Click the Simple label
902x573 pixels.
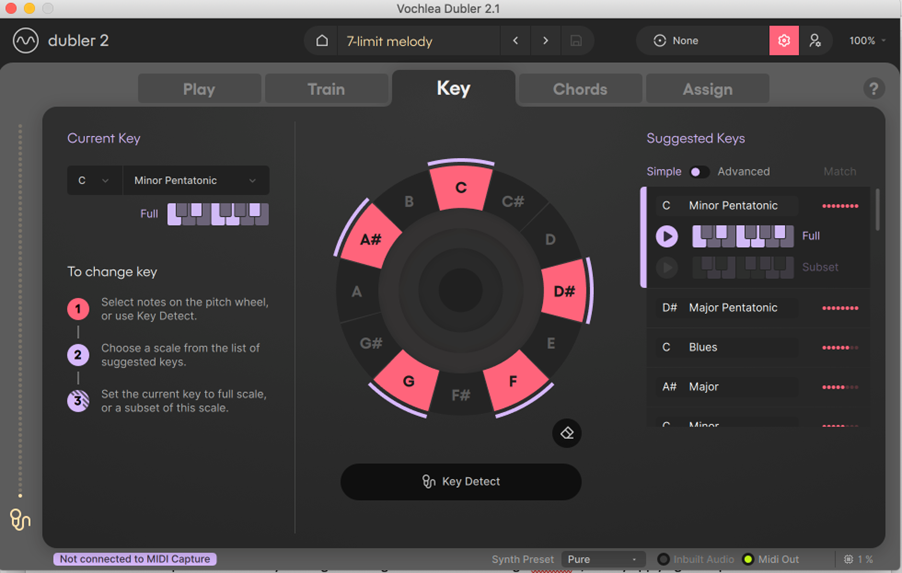(x=664, y=171)
